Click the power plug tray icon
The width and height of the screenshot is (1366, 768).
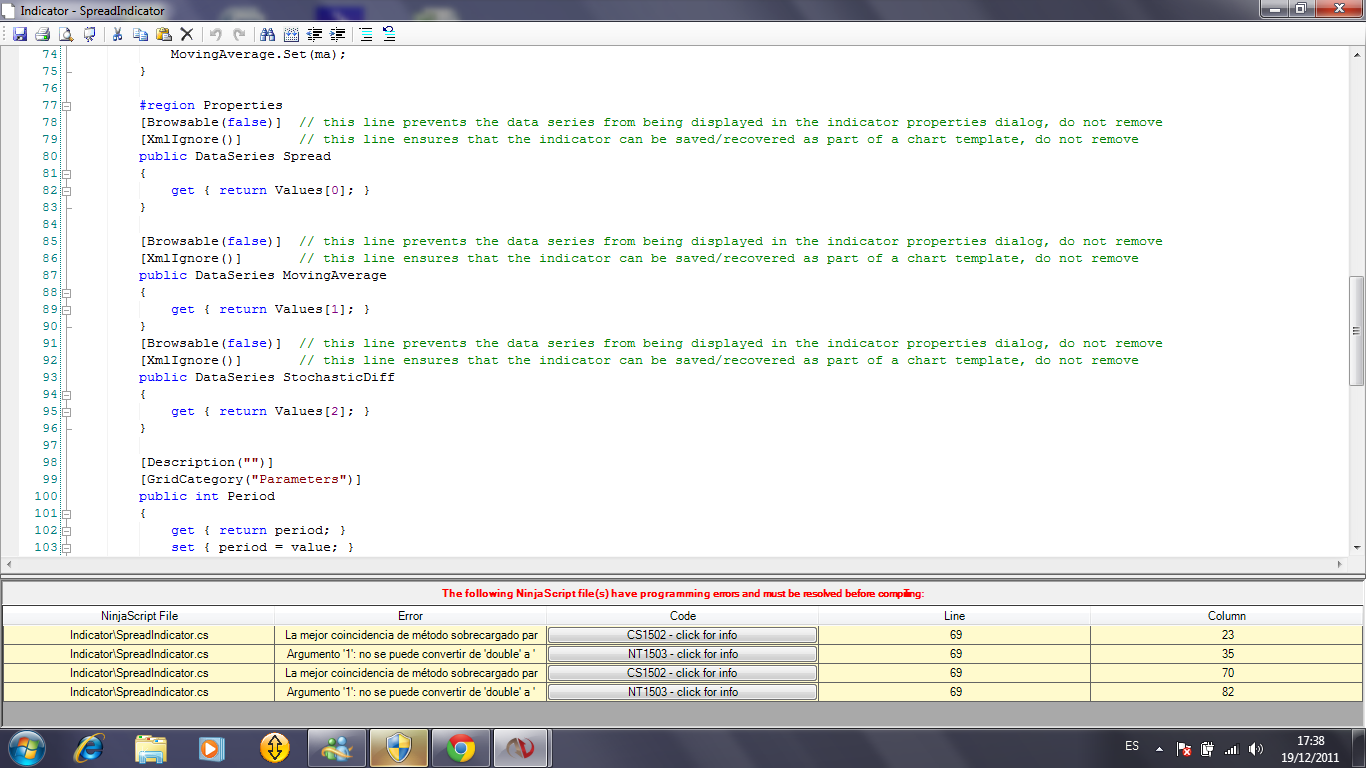pos(1207,748)
